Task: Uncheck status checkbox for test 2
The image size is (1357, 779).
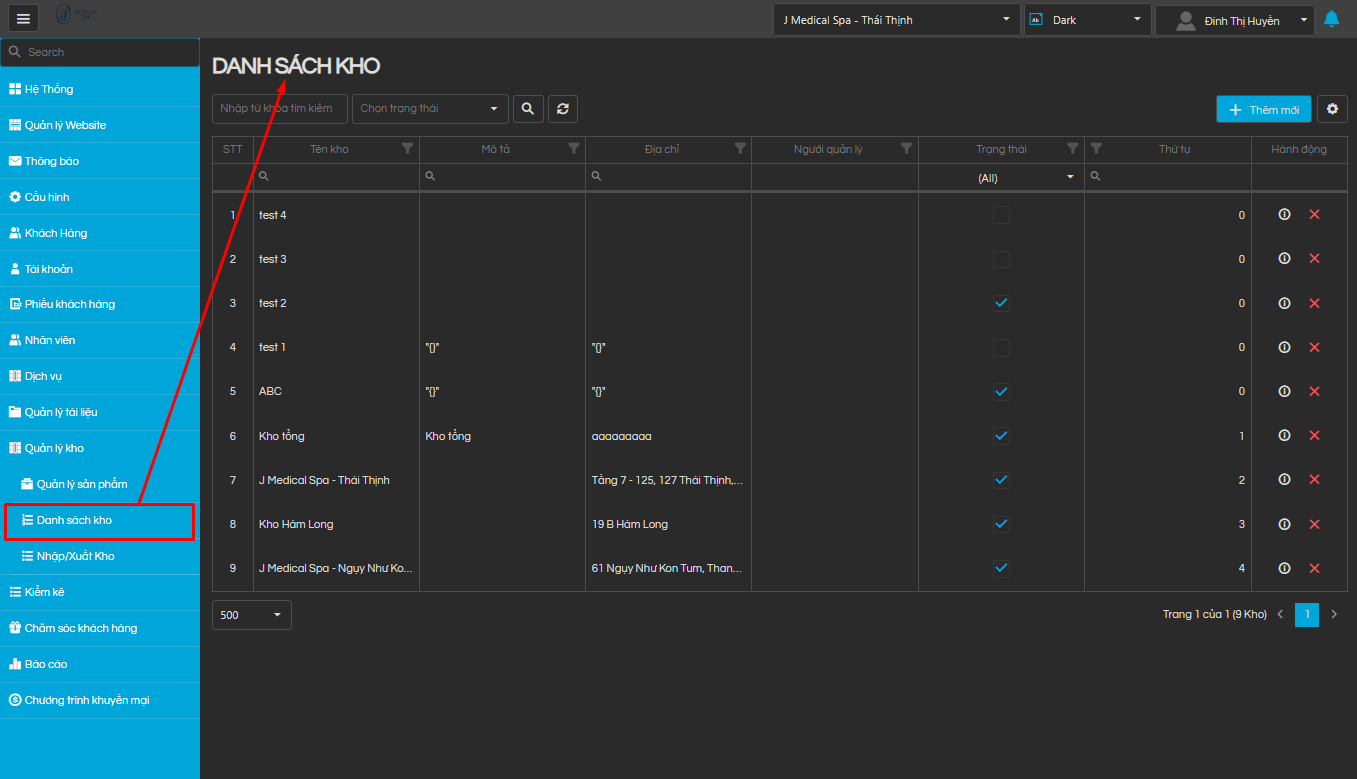Action: [1001, 303]
